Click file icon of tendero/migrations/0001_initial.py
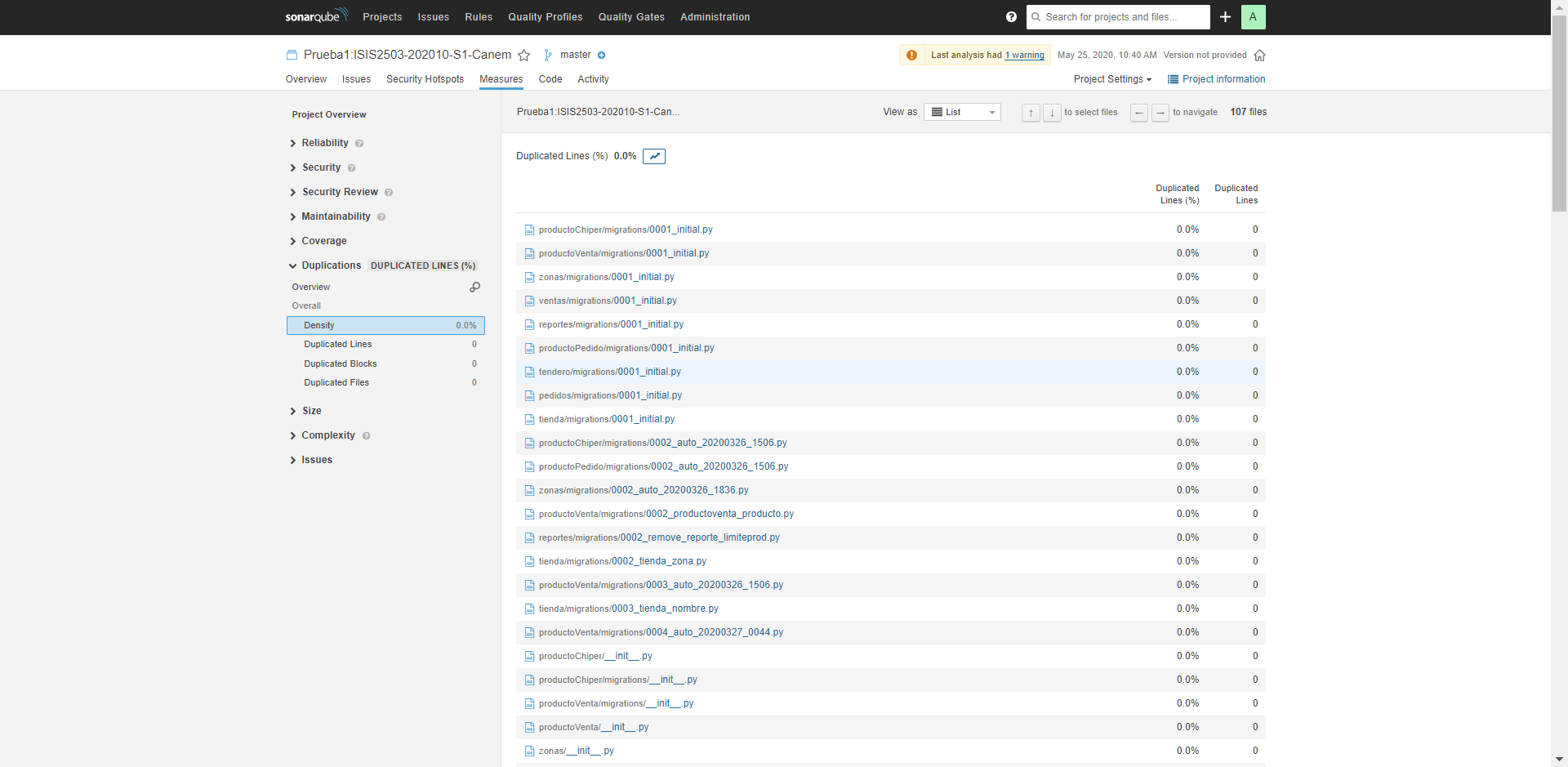1568x767 pixels. click(x=529, y=372)
